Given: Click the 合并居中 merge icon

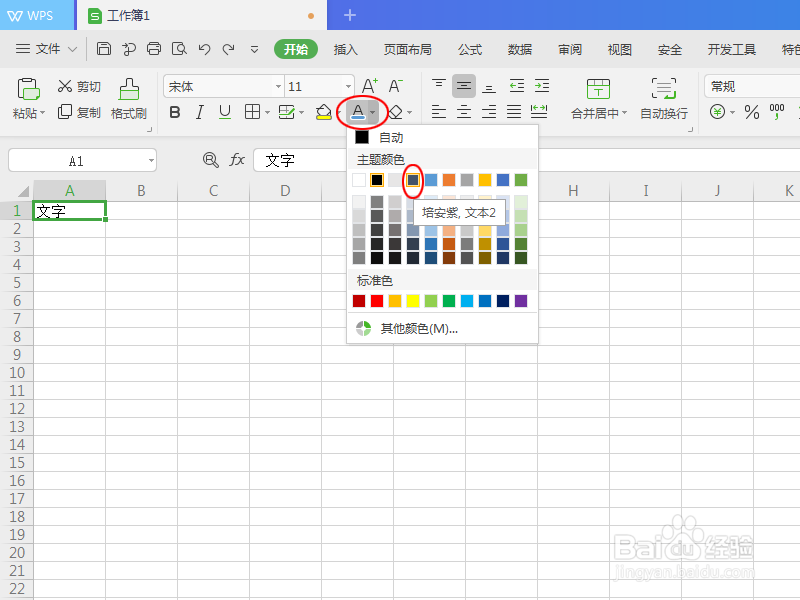Looking at the screenshot, I should tap(598, 89).
